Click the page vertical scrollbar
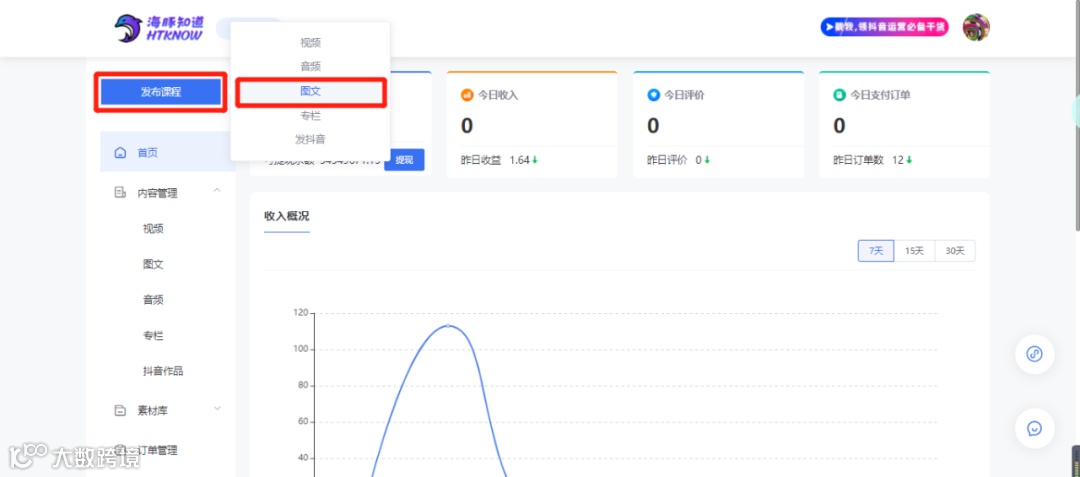The height and width of the screenshot is (477, 1080). point(1077,115)
